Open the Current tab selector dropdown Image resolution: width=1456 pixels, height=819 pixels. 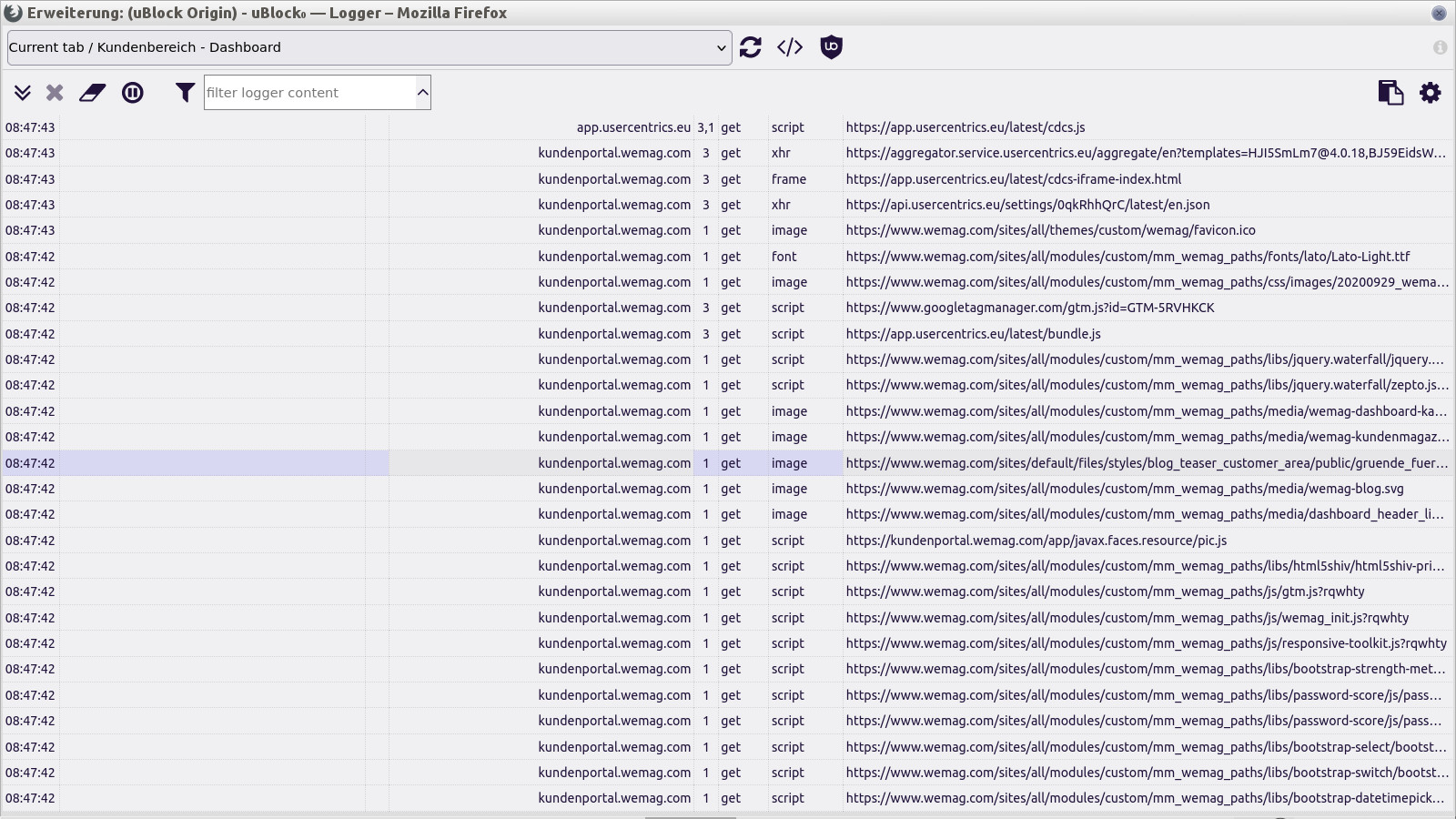(369, 48)
